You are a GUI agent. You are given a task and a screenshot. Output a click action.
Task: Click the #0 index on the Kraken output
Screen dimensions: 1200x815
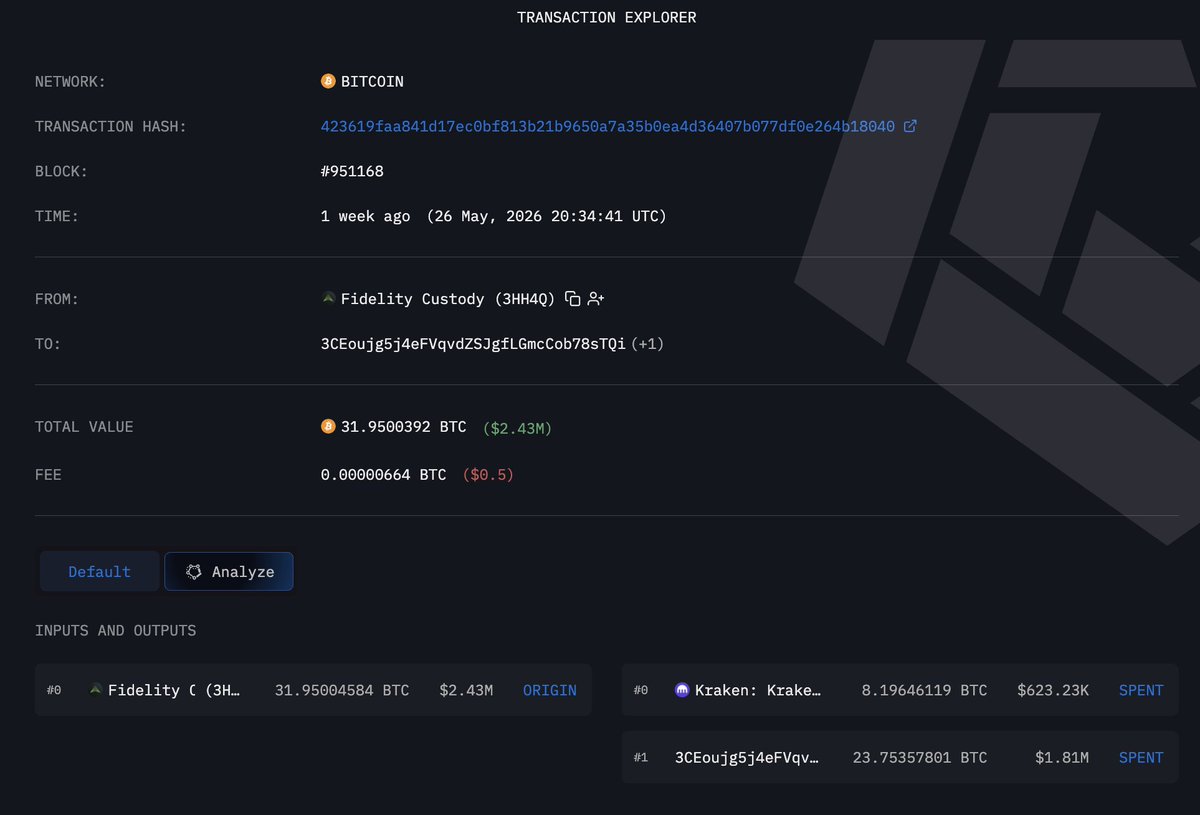coord(641,690)
